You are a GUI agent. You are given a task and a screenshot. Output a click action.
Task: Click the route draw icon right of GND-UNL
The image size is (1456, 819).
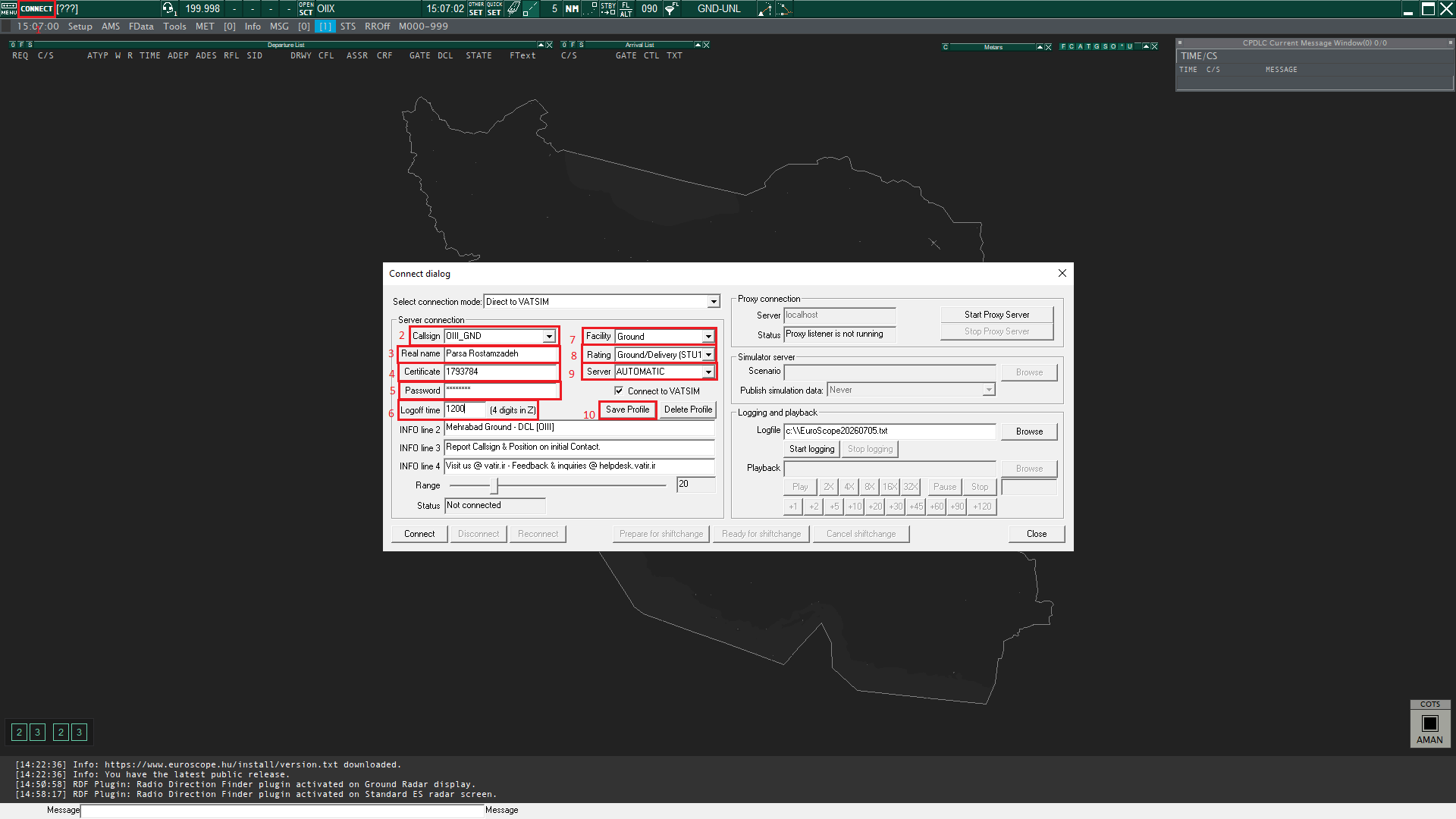(x=764, y=8)
